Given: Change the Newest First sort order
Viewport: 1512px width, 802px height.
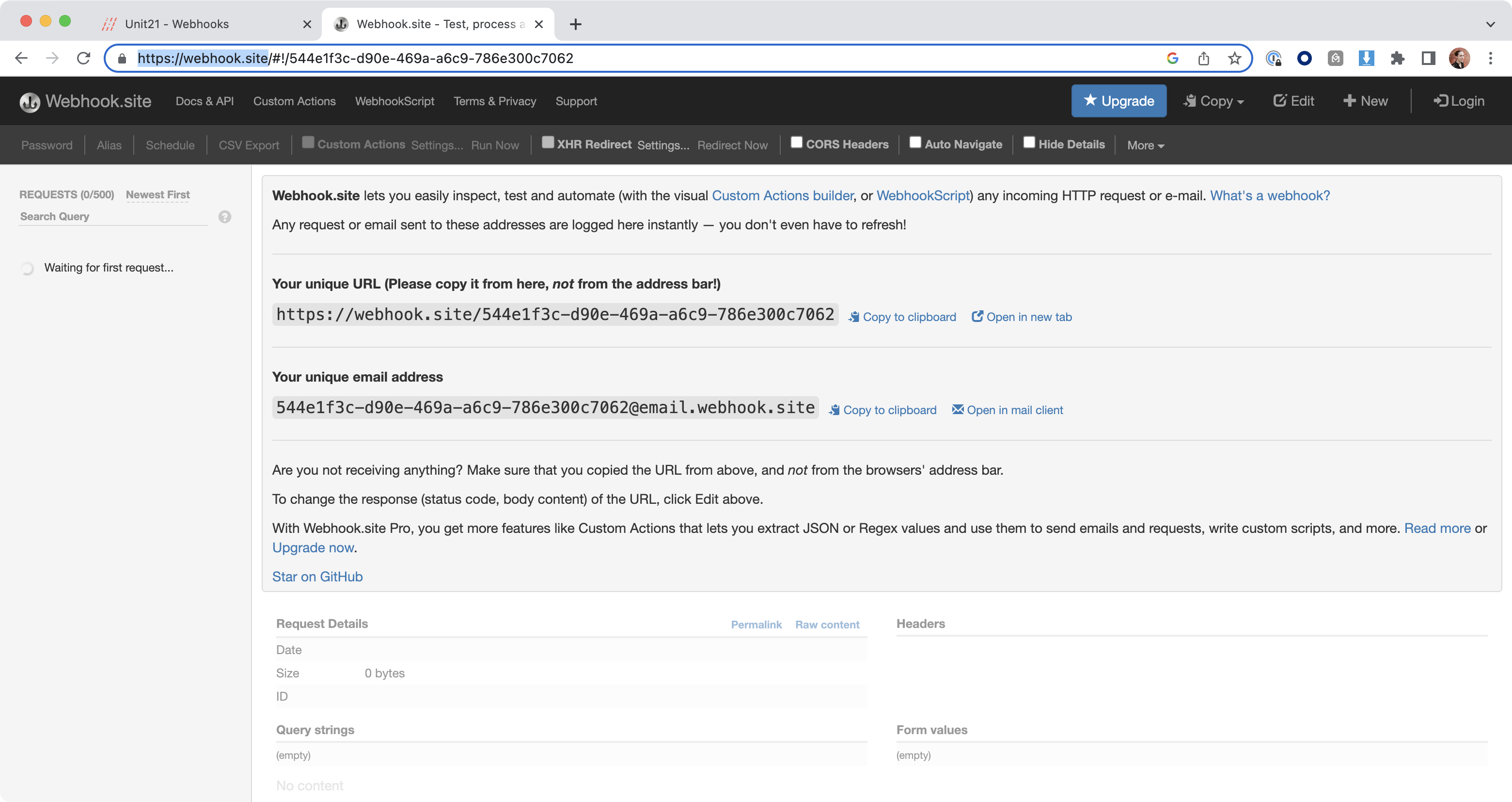Looking at the screenshot, I should tap(157, 194).
